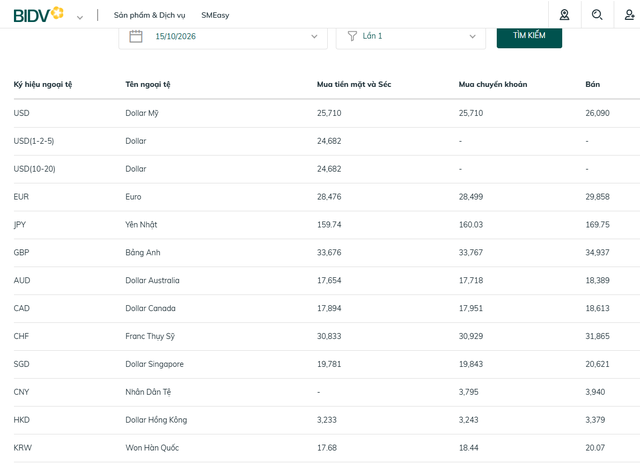Viewport: 640px width, 465px height.
Task: Expand the Lần 1 dropdown arrow
Action: coord(472,36)
